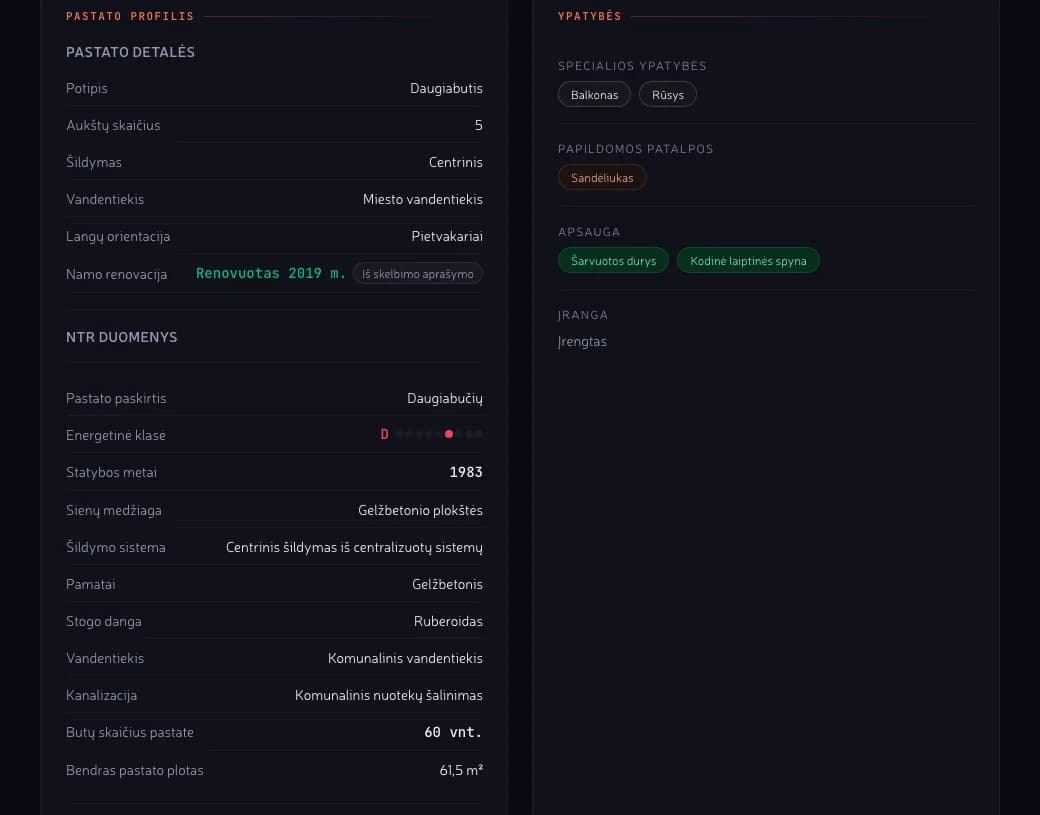Image resolution: width=1040 pixels, height=815 pixels.
Task: Click the 'Statybos metai' row label
Action: tap(111, 473)
